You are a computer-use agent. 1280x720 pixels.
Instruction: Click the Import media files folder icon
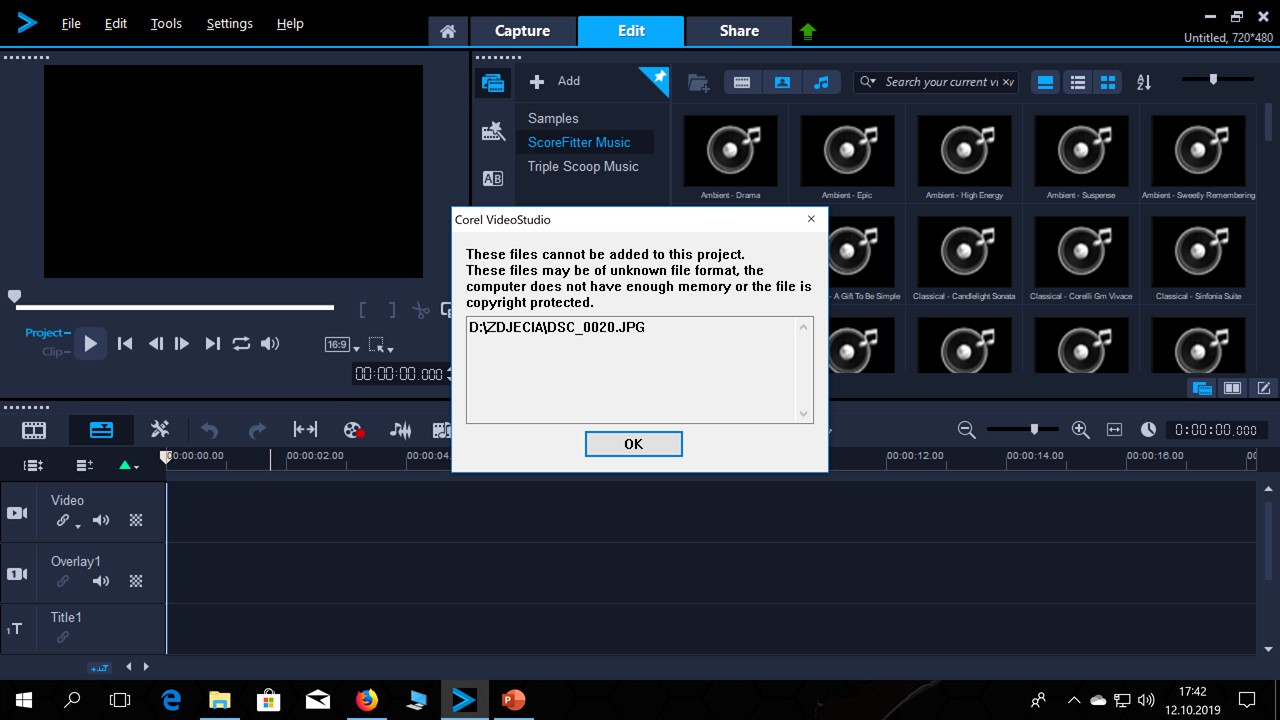698,83
